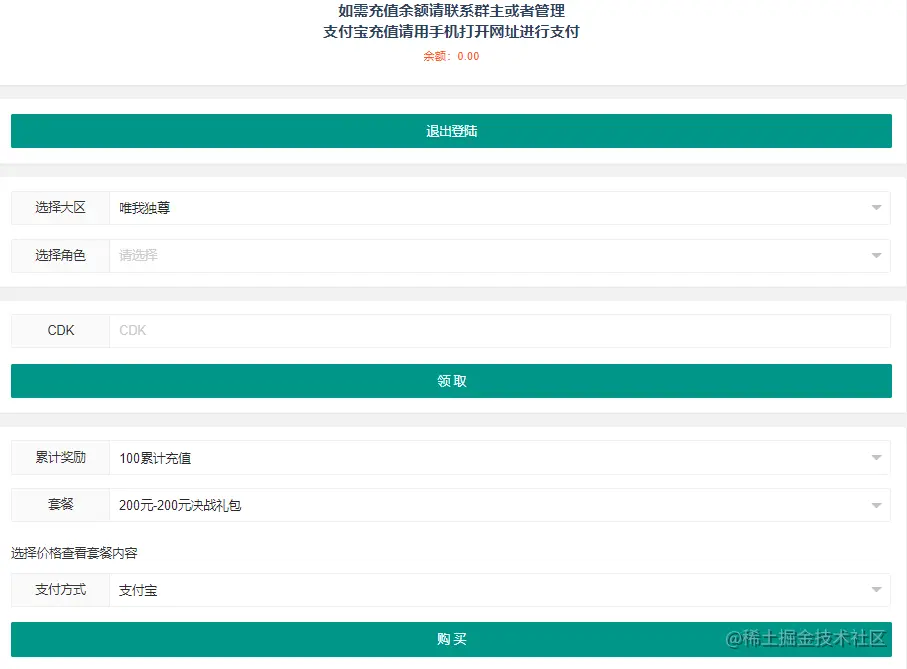Click the CDK field label

coord(61,331)
